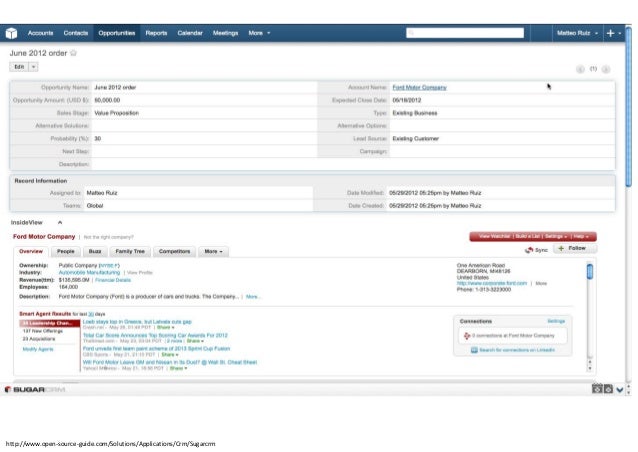Image resolution: width=638 pixels, height=452 pixels.
Task: Click the LinkedIn icon beside Search for connections
Action: tap(474, 350)
